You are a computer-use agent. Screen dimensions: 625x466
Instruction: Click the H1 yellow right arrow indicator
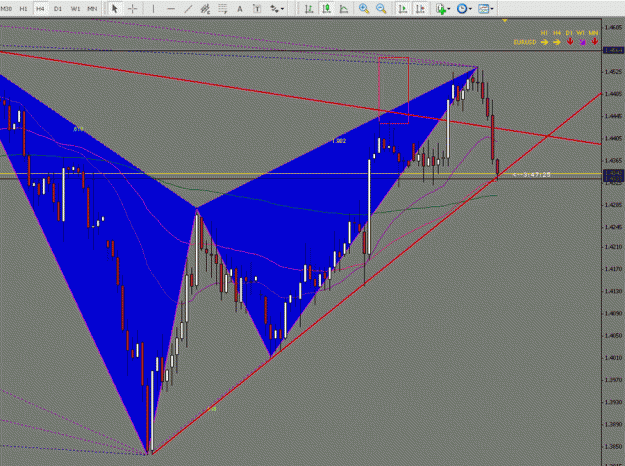[544, 42]
